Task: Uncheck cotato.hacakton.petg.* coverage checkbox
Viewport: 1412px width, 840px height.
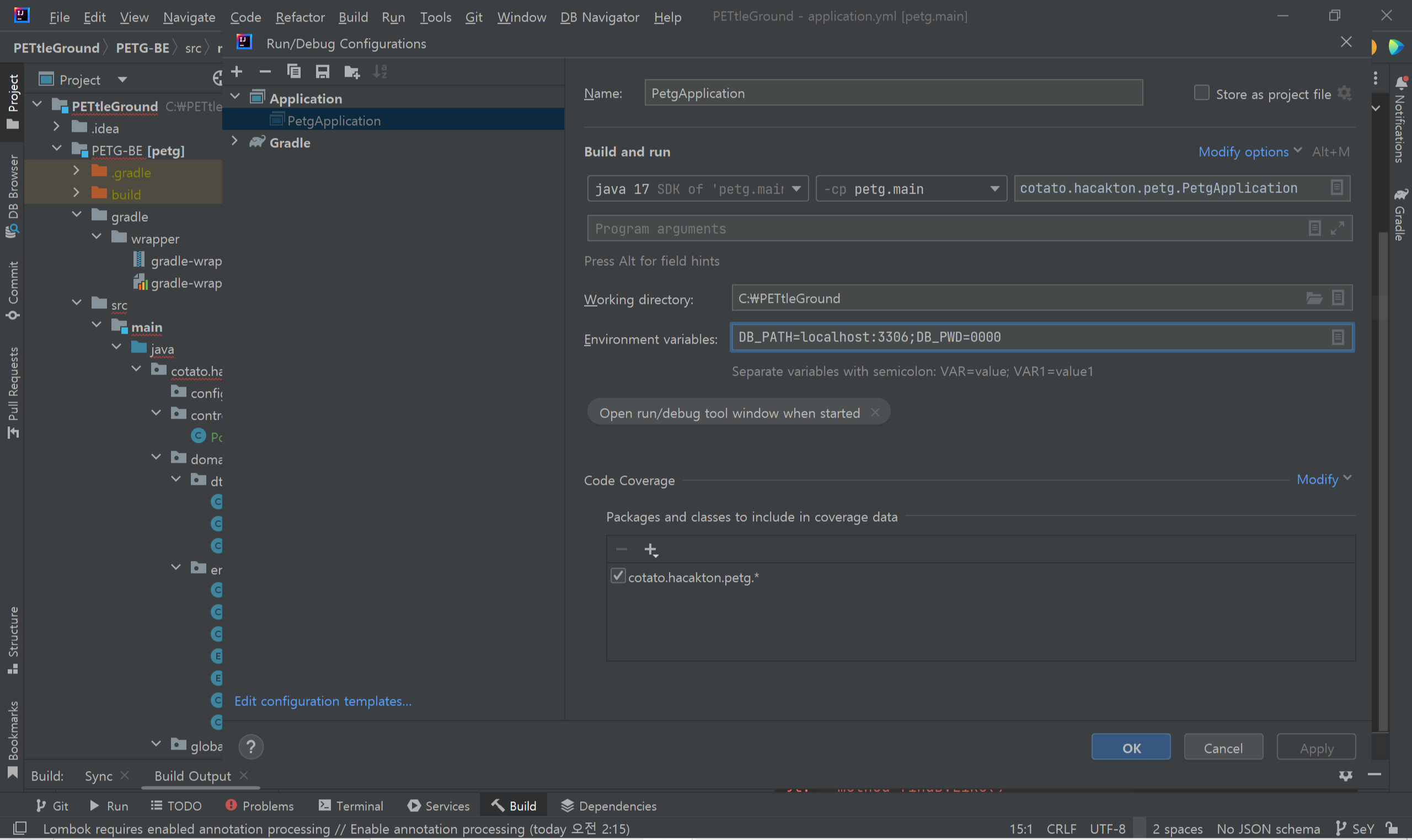Action: point(618,576)
